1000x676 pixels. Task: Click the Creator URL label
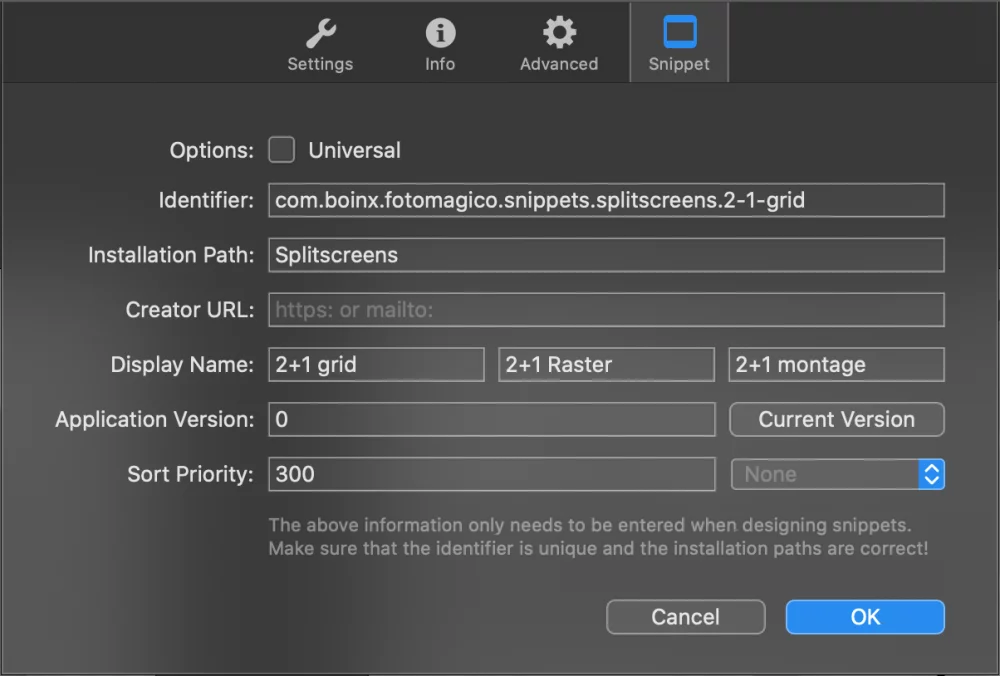pyautogui.click(x=189, y=310)
